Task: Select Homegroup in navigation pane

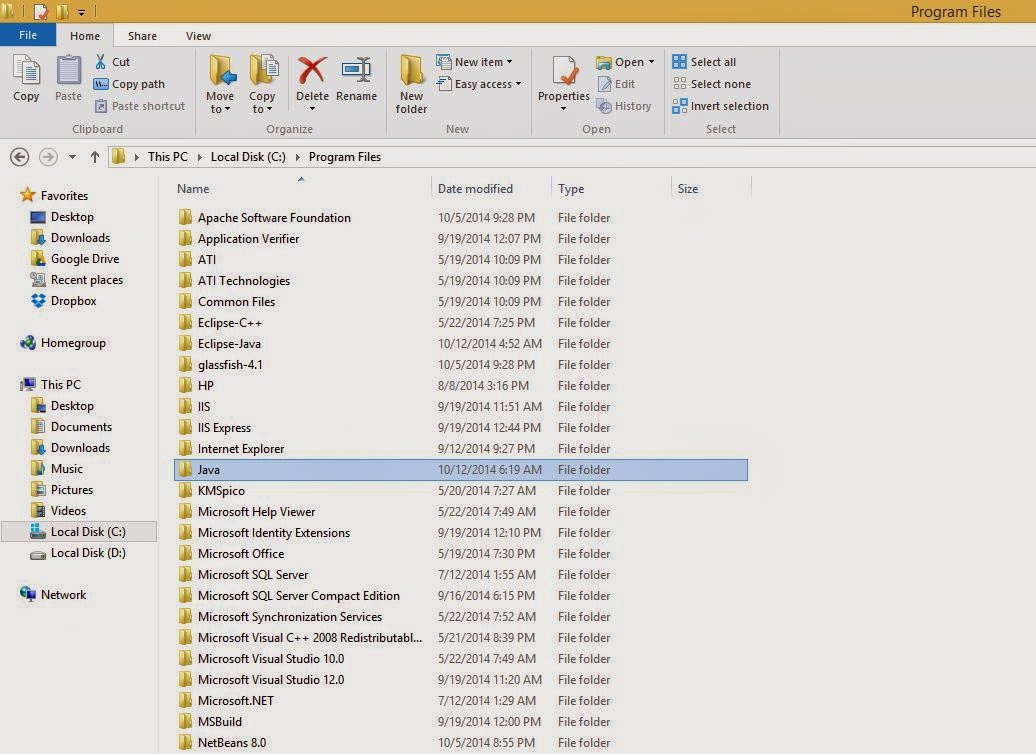Action: pyautogui.click(x=63, y=342)
